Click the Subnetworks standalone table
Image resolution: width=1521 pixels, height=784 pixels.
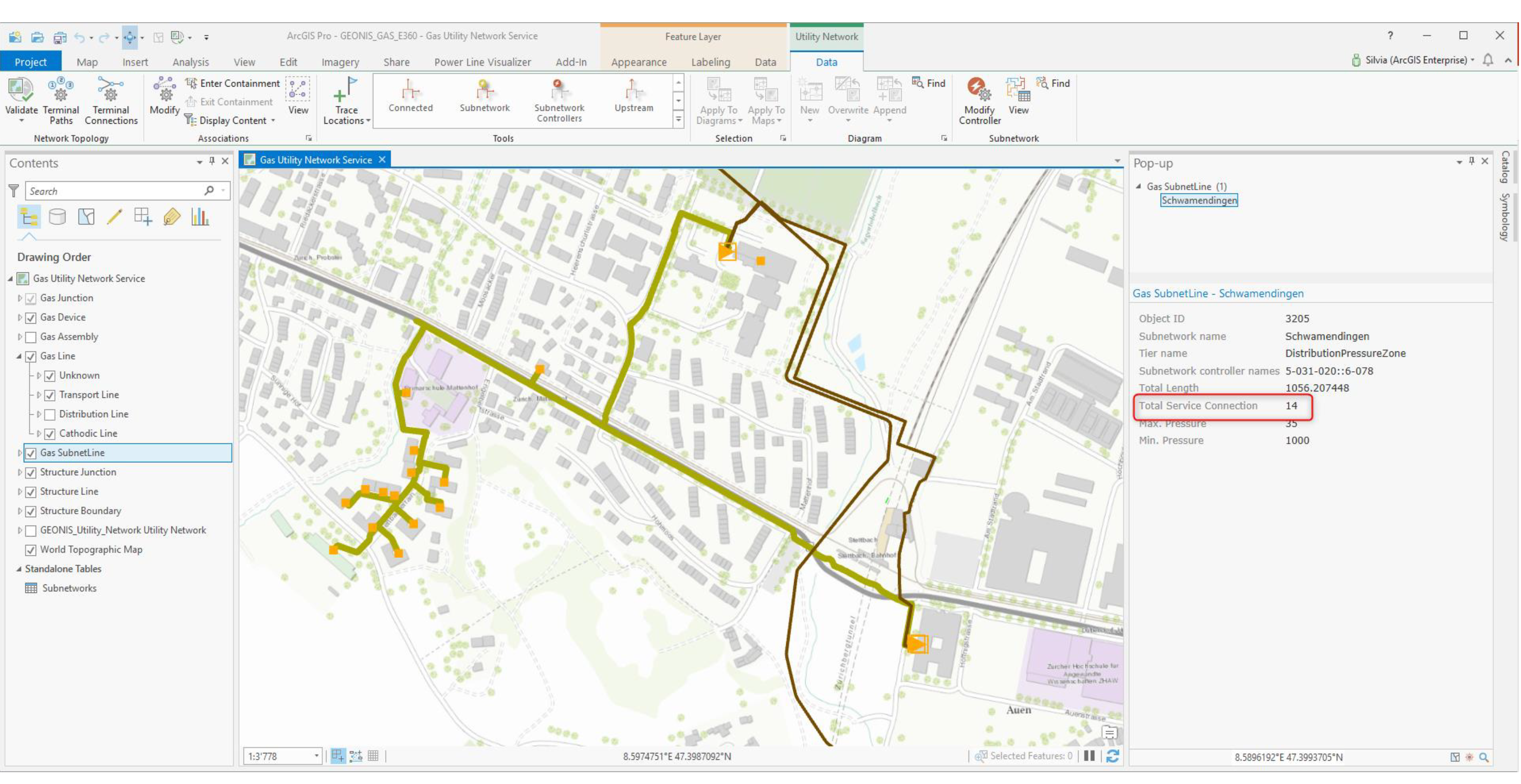(x=68, y=588)
